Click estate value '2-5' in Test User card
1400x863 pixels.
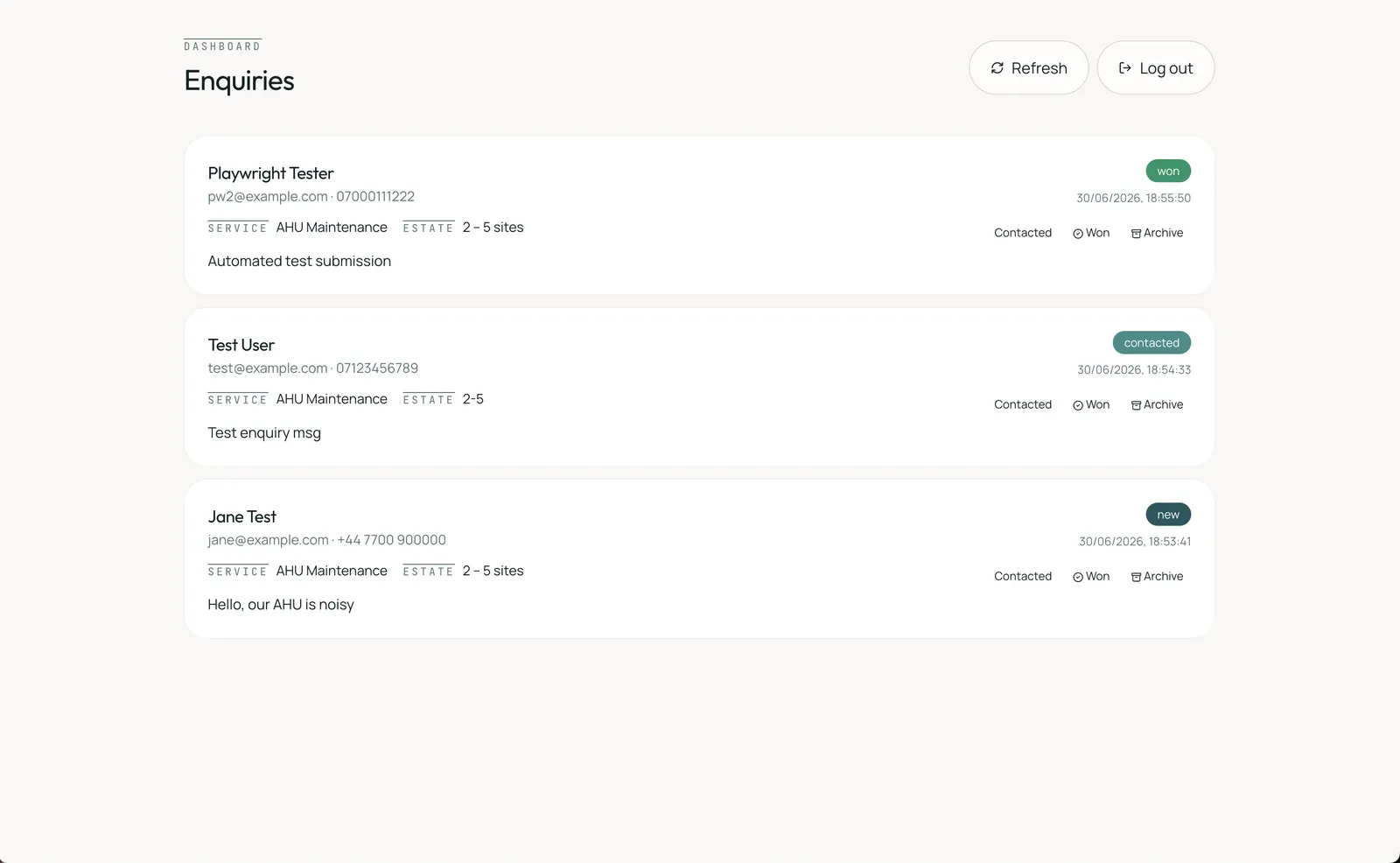click(473, 399)
